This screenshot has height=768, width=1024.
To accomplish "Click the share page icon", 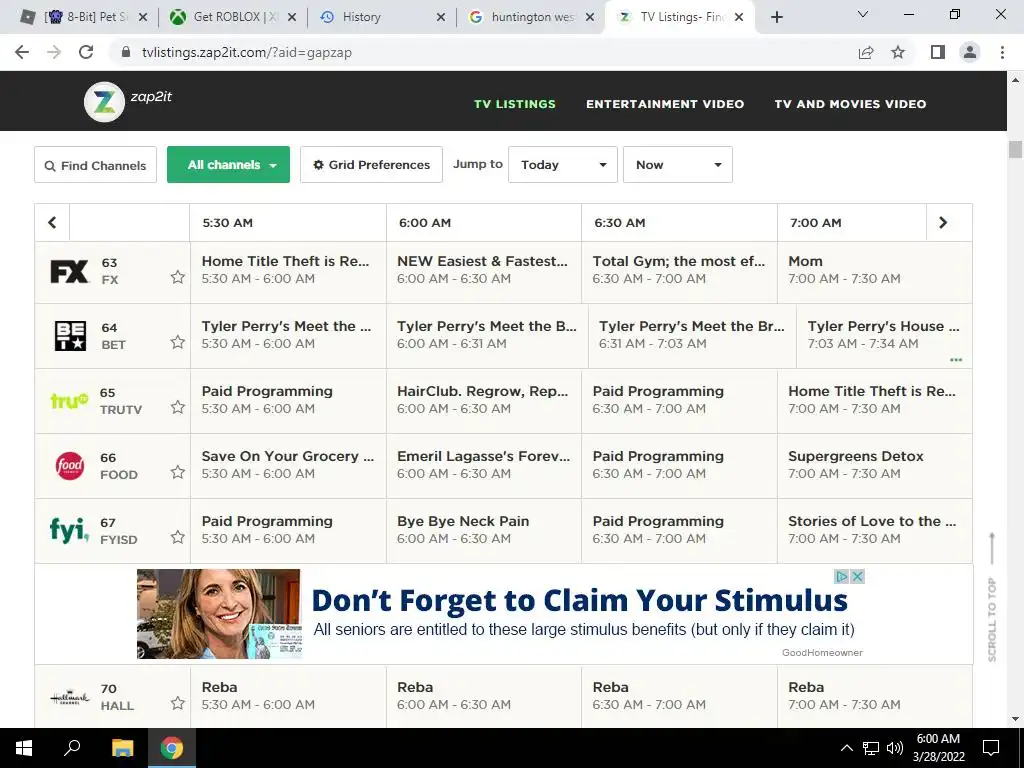I will click(x=866, y=52).
